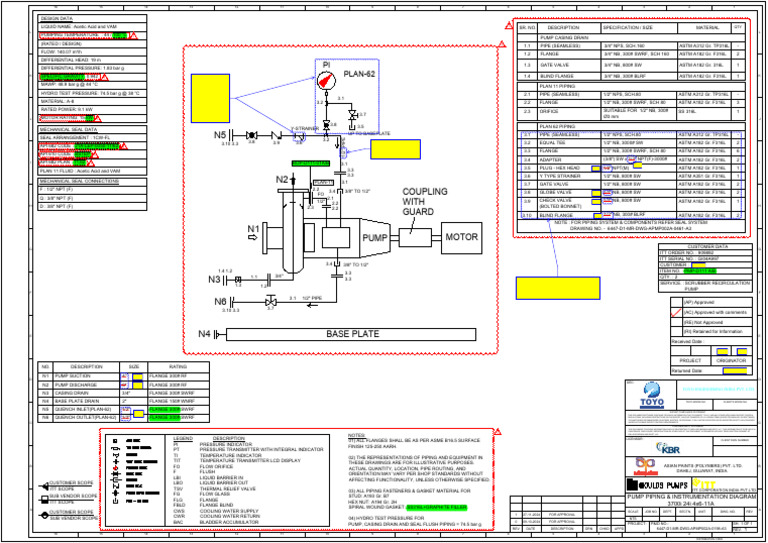The image size is (768, 543).
Task: Click the check valve symbol labeled 3.9
Action: click(x=277, y=135)
